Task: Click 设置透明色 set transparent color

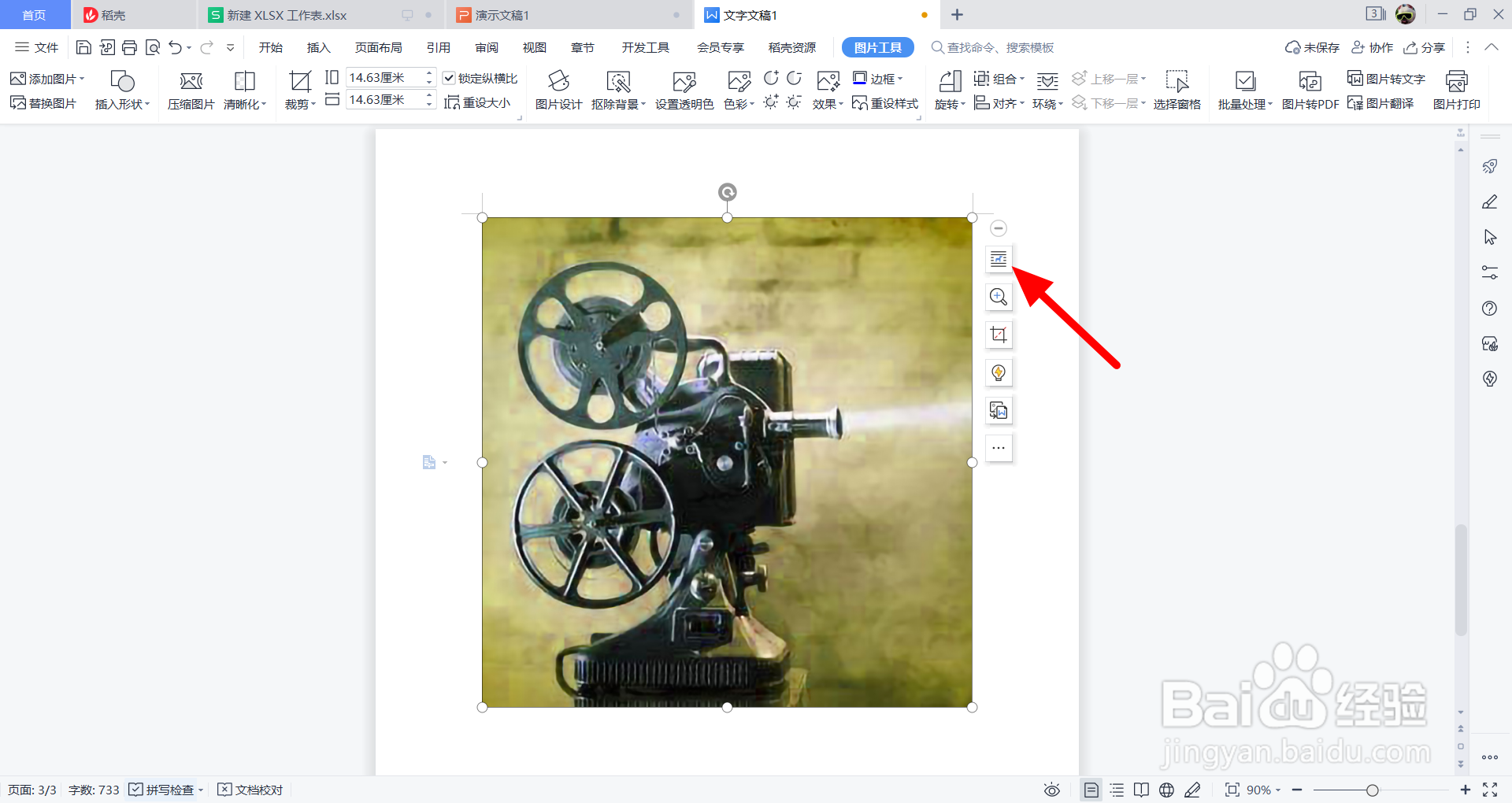Action: pyautogui.click(x=684, y=91)
